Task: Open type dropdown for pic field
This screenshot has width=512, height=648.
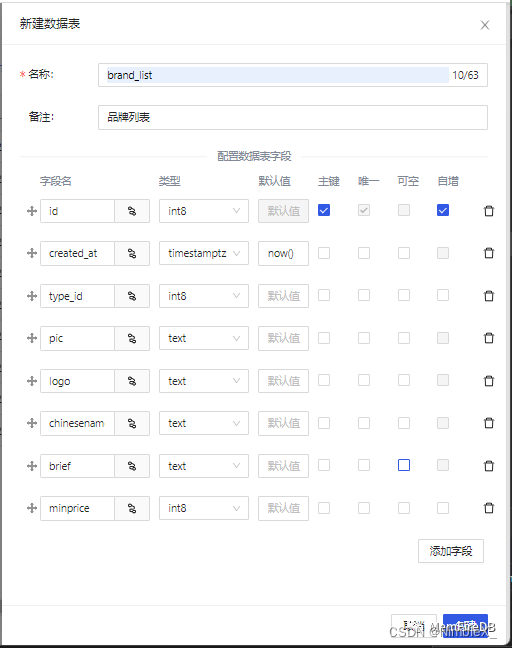Action: 204,338
